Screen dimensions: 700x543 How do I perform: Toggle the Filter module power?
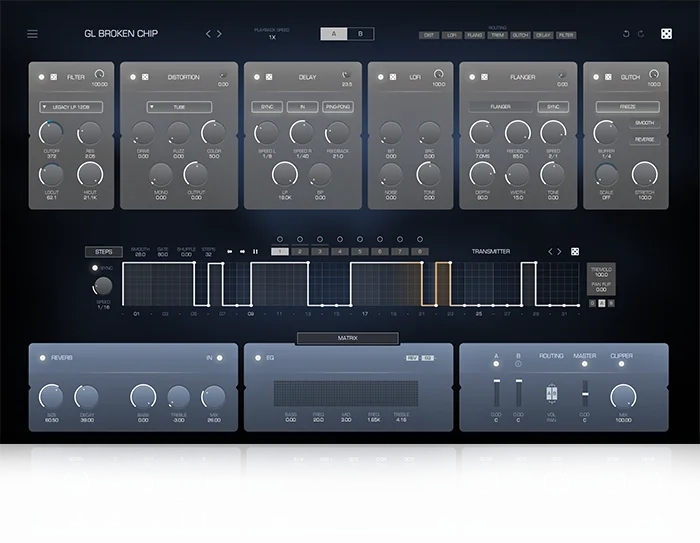click(42, 77)
